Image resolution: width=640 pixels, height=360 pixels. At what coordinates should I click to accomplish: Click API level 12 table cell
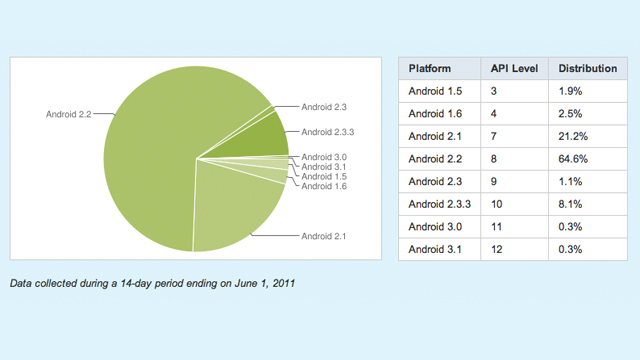point(514,249)
